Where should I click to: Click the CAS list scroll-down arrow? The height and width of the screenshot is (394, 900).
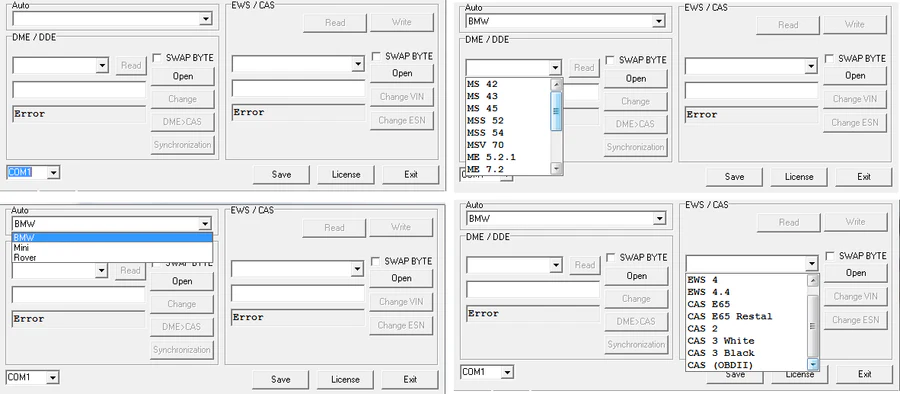tap(812, 364)
